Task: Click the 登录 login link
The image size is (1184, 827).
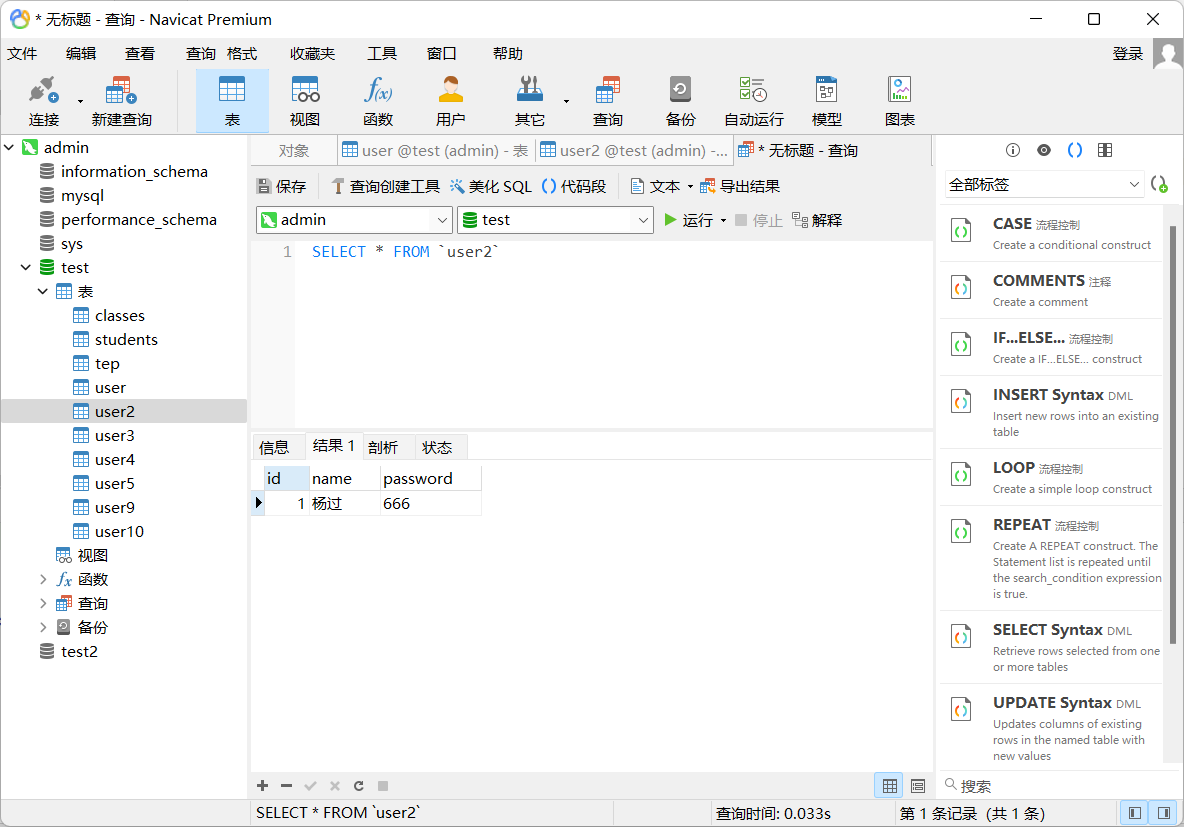Action: click(1127, 53)
